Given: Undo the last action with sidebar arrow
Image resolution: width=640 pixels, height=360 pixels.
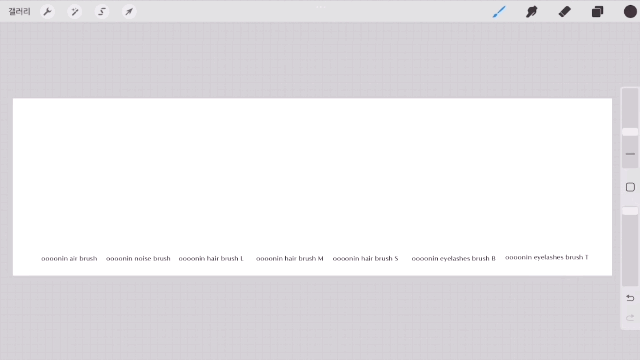Looking at the screenshot, I should [630, 298].
